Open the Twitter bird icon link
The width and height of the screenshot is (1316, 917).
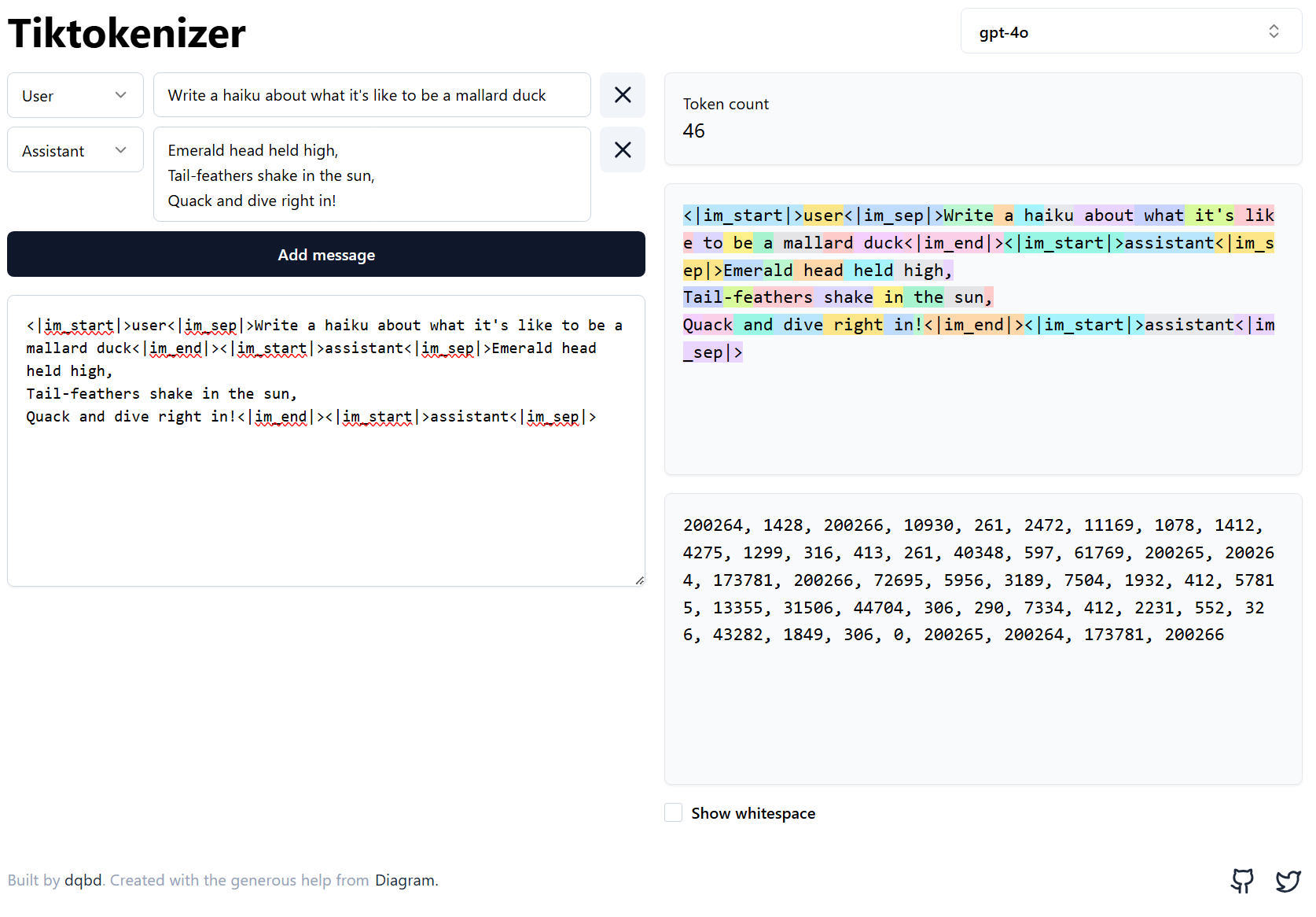(1288, 881)
